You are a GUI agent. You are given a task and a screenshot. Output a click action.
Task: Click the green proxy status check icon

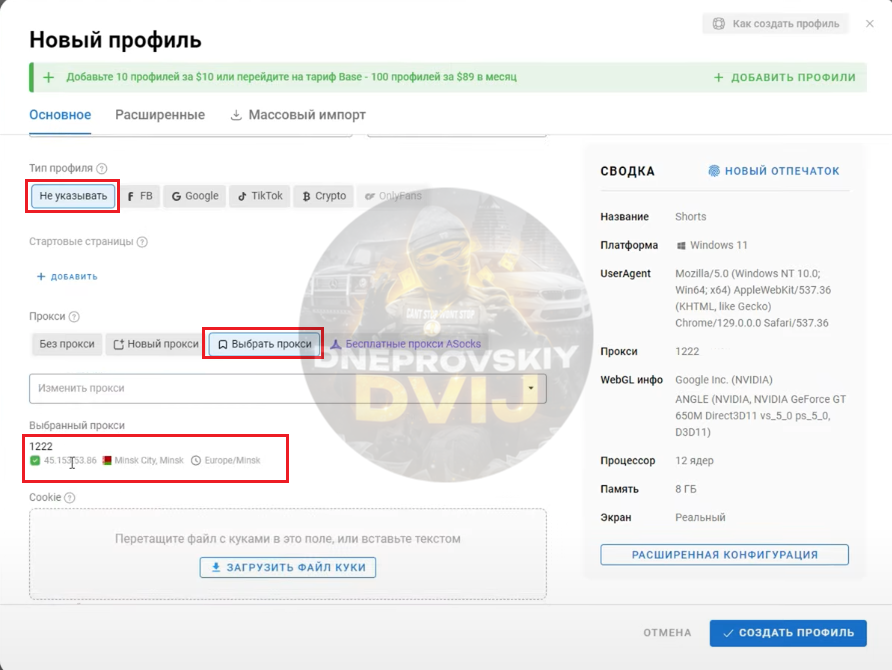(35, 460)
